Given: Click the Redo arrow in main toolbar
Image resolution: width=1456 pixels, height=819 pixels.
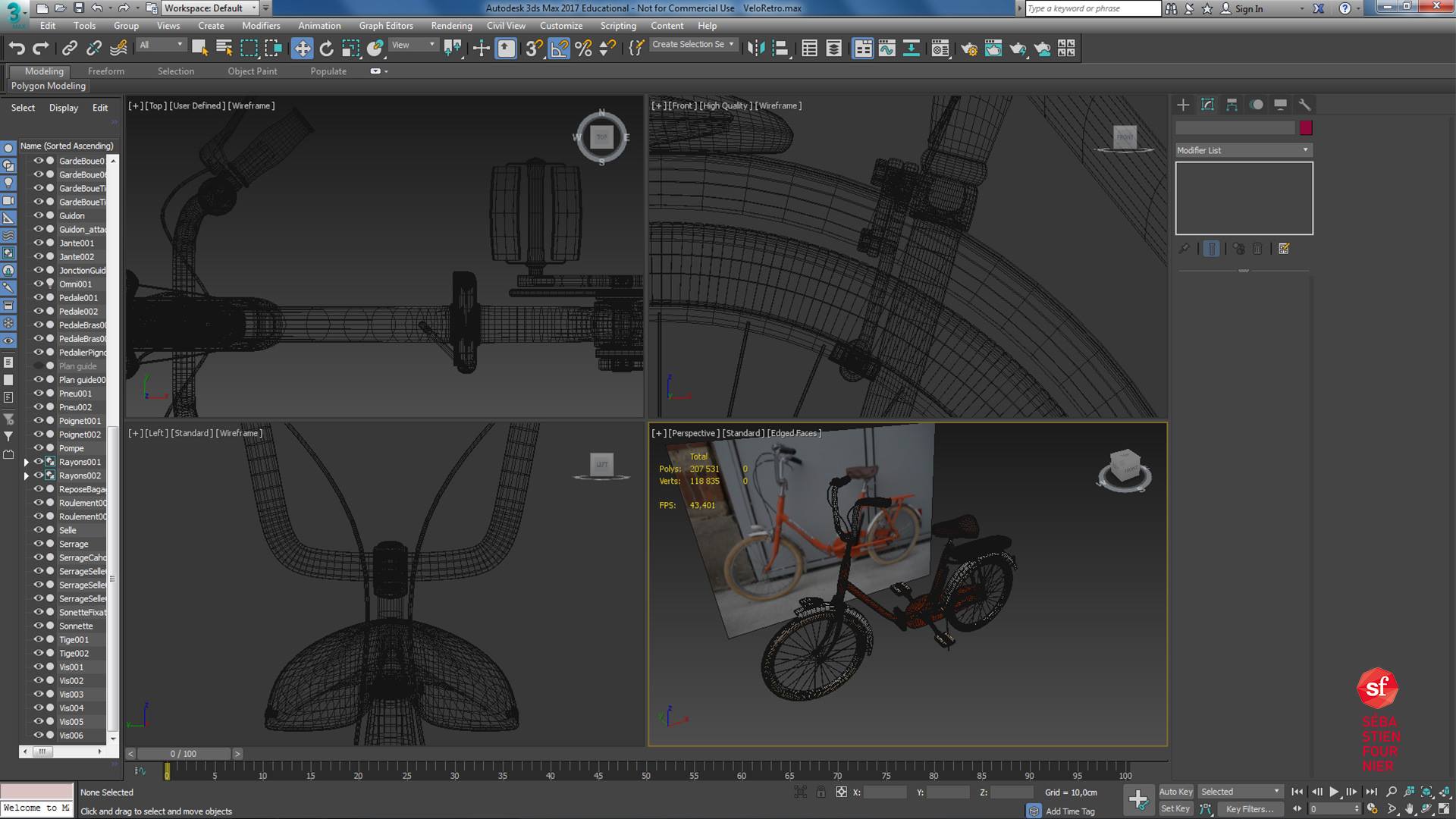Looking at the screenshot, I should (x=41, y=49).
